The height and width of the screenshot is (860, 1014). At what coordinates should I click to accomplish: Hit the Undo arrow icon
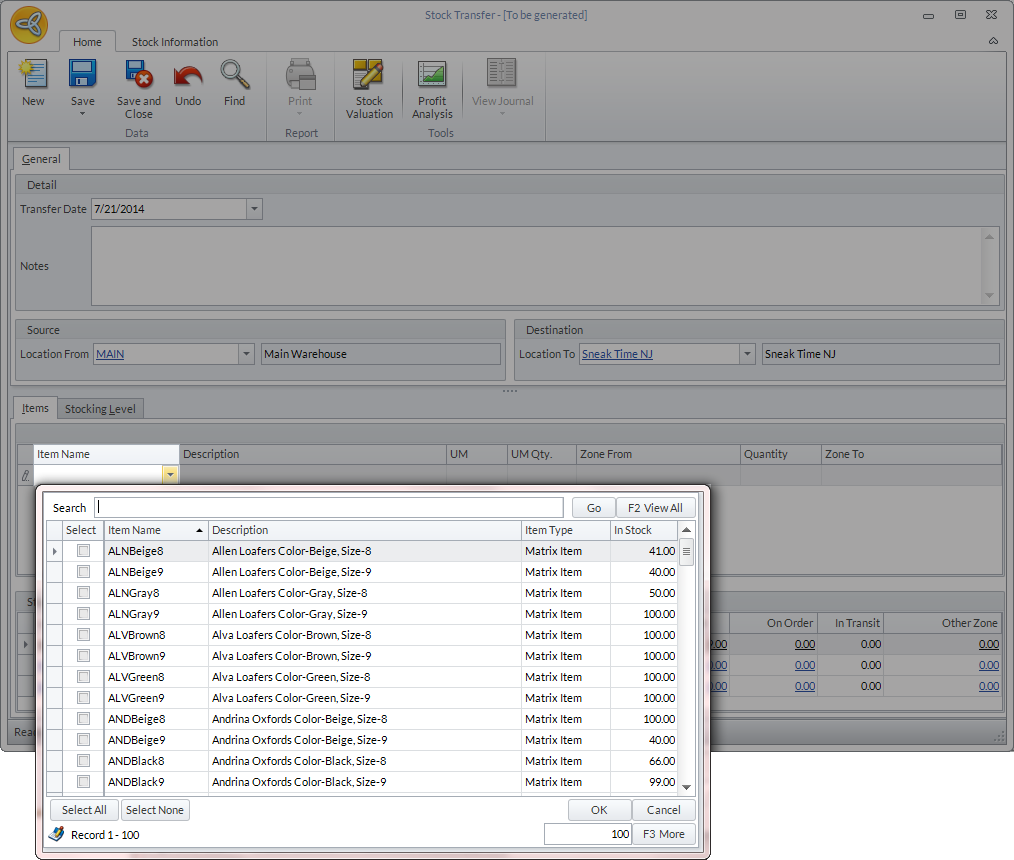[188, 76]
